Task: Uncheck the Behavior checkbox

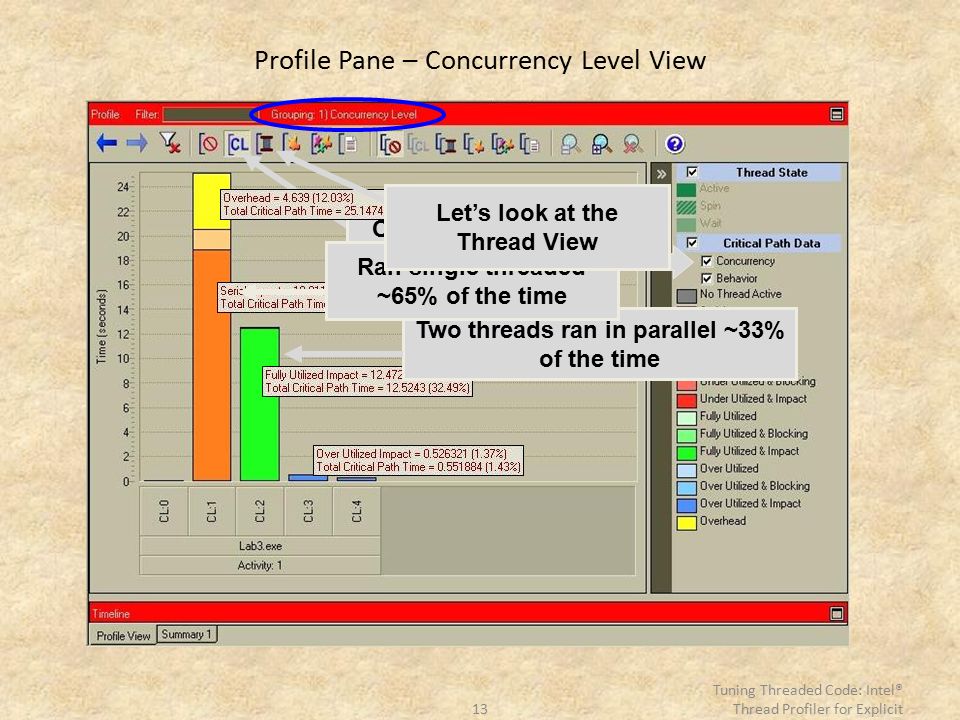Action: coord(707,279)
